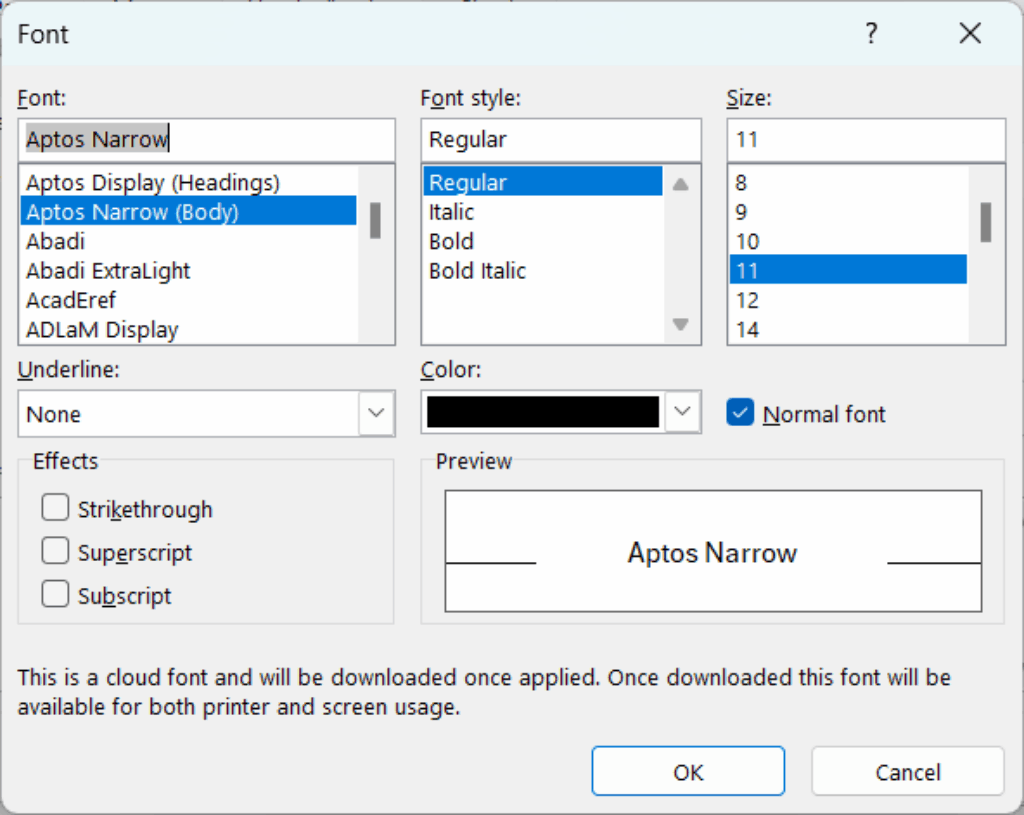Screen dimensions: 1024x815
Task: Choose Bold Italic style
Action: click(477, 270)
